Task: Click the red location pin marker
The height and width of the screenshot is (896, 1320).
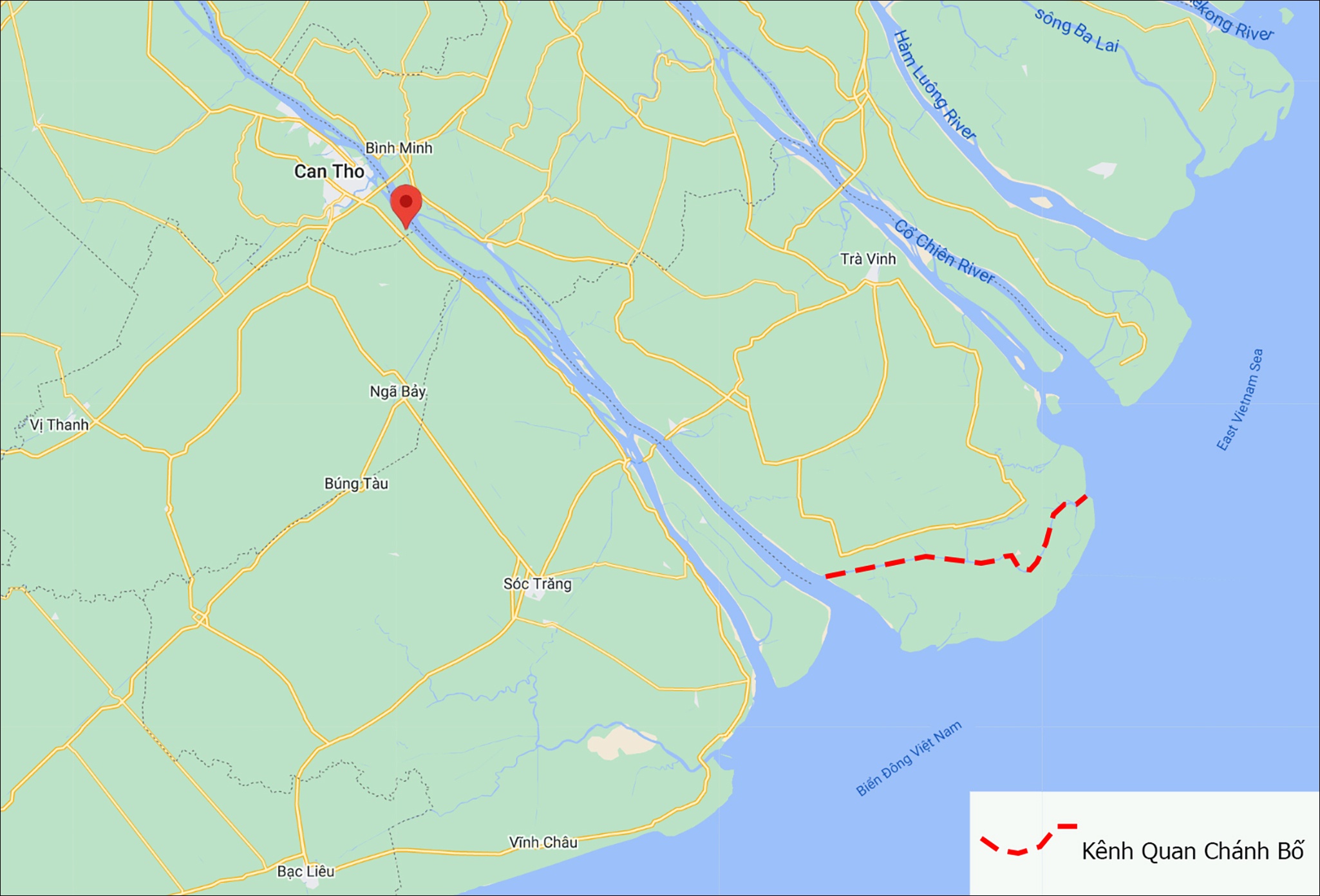Action: click(406, 206)
